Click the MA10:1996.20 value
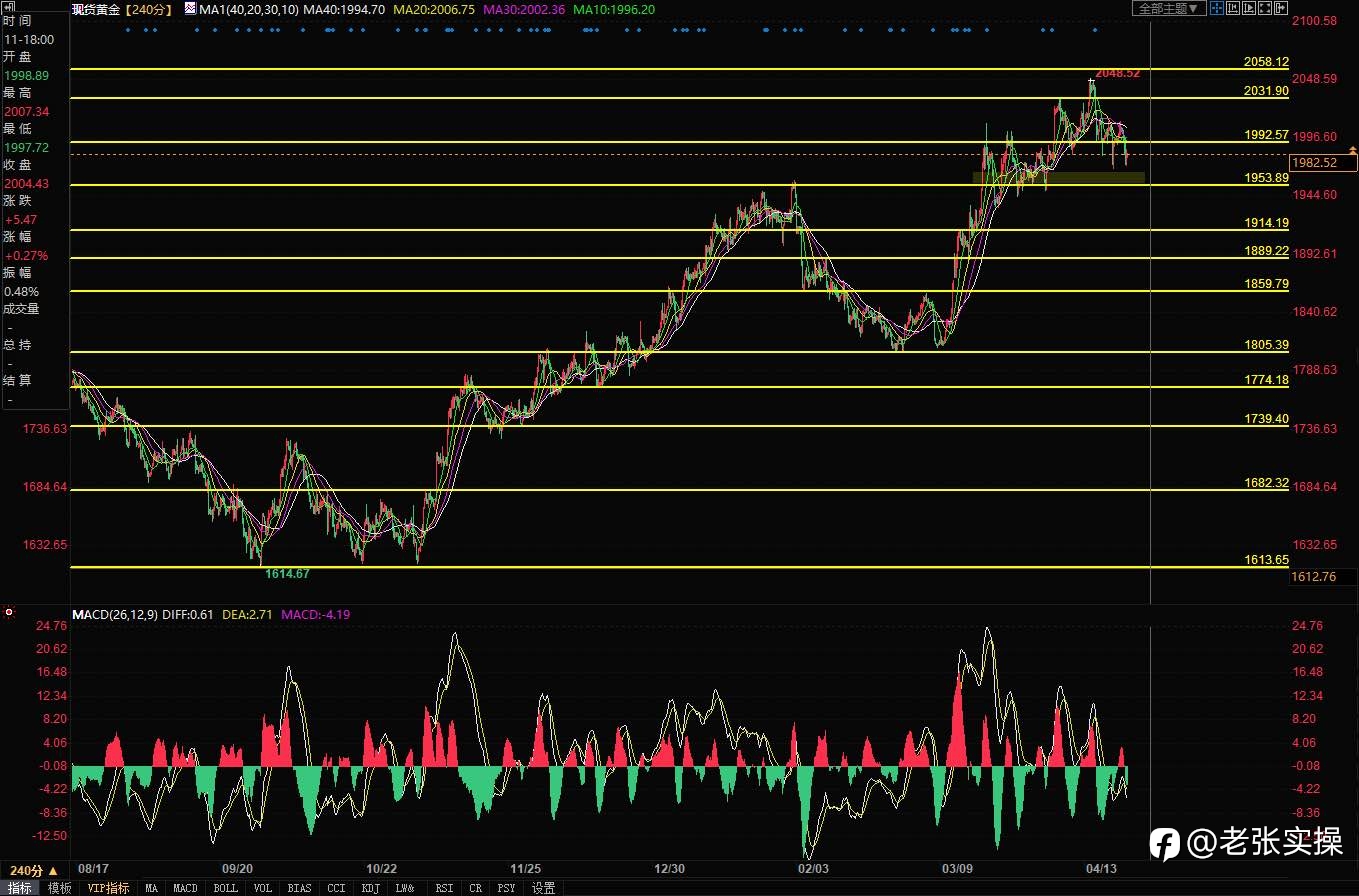This screenshot has height=896, width=1359. pyautogui.click(x=615, y=9)
